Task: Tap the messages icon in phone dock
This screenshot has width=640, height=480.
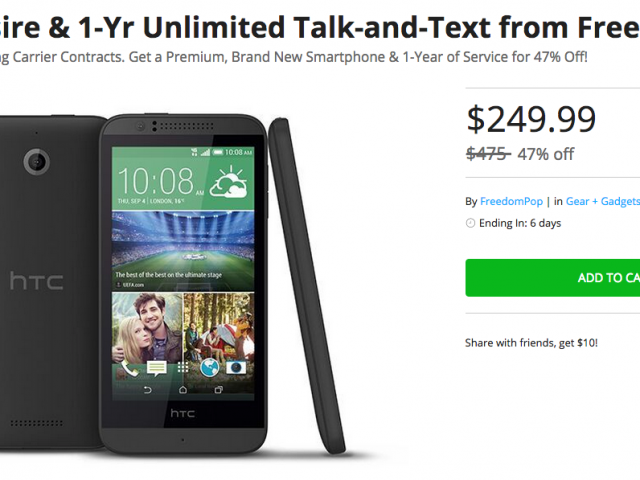Action: point(155,367)
